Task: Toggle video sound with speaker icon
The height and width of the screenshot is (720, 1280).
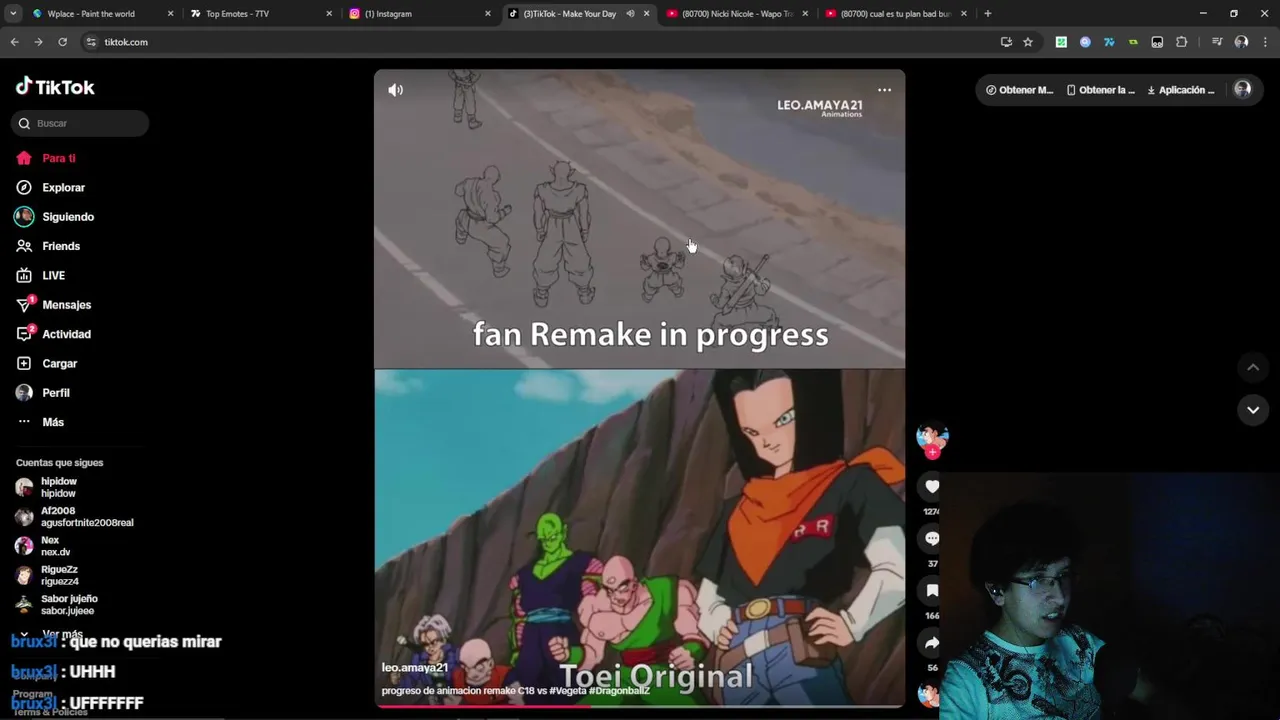Action: (x=396, y=90)
